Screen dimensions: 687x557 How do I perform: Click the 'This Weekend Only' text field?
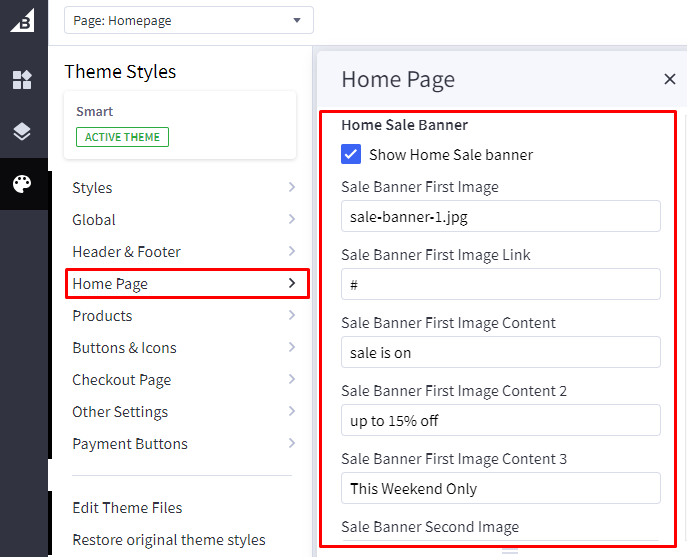tap(500, 488)
